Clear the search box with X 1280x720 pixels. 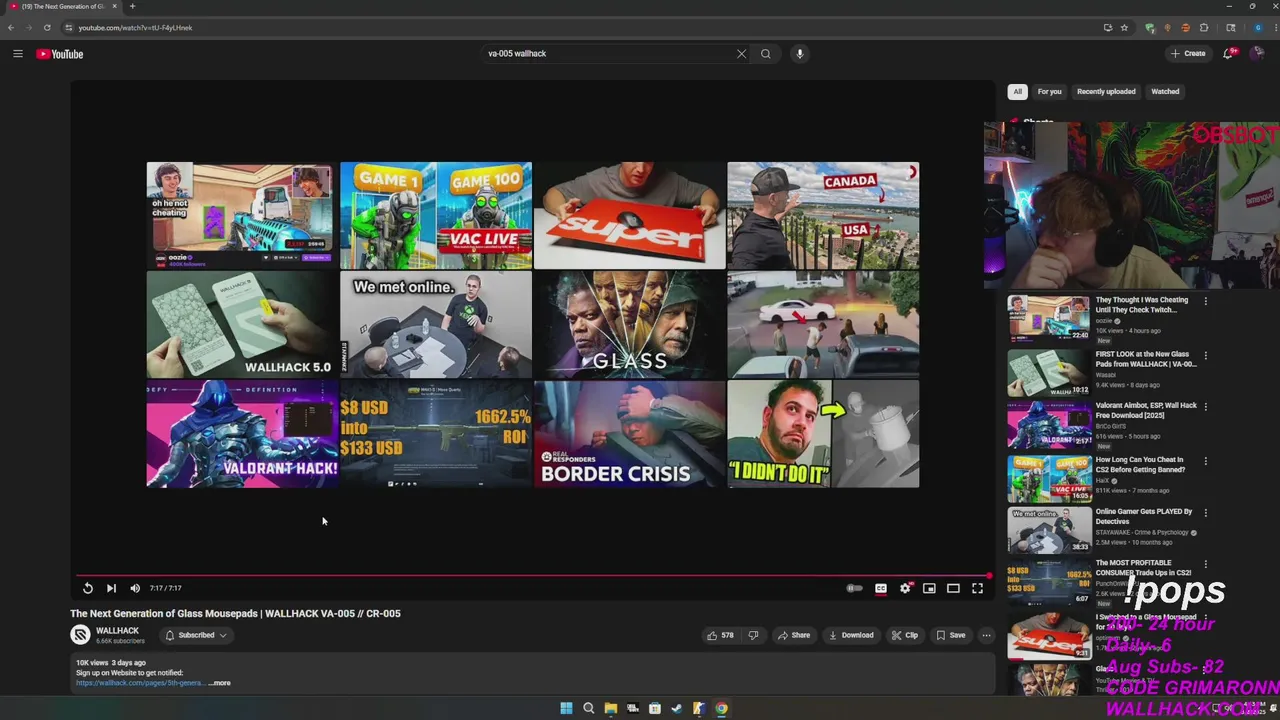coord(741,54)
